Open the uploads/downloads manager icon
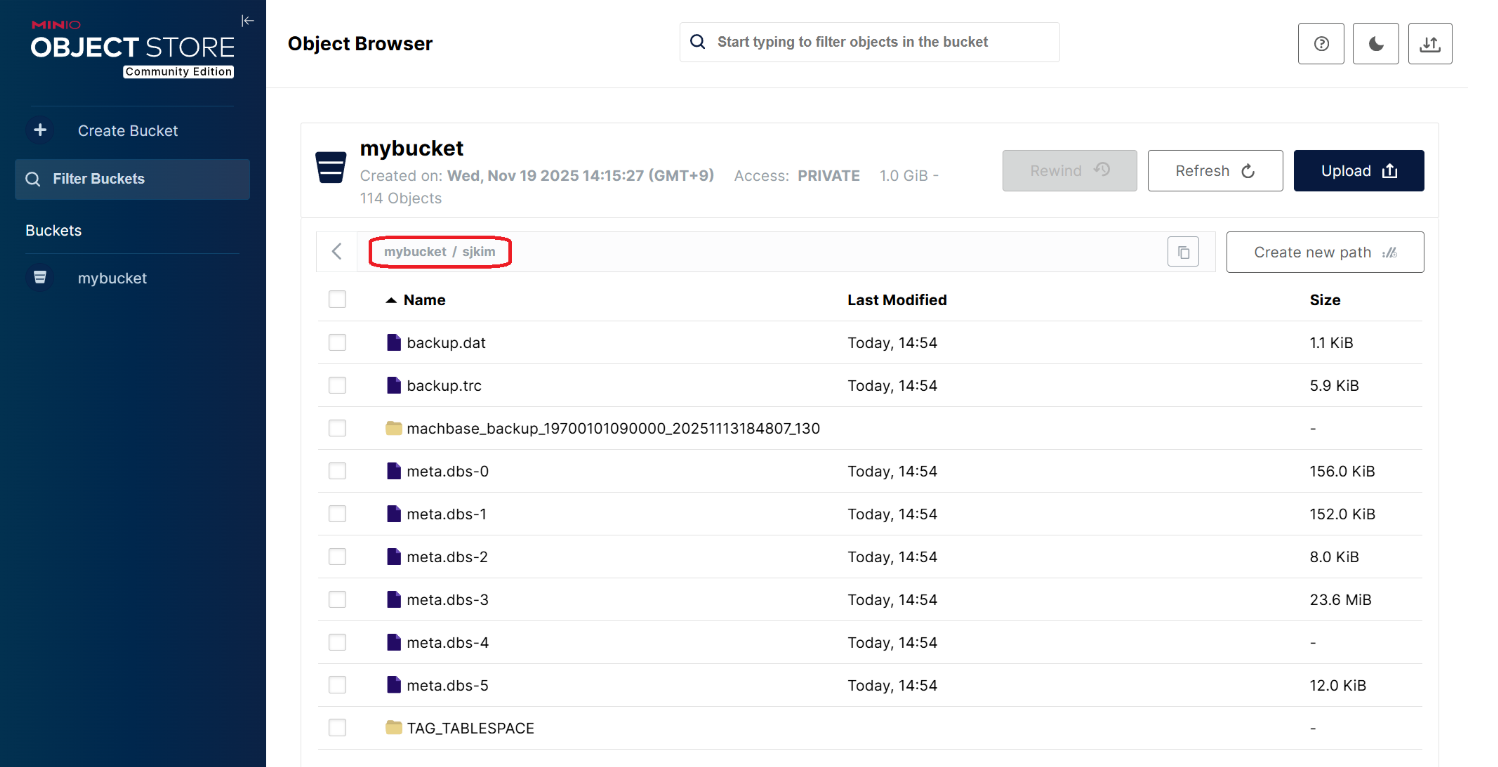The image size is (1498, 767). [1430, 44]
